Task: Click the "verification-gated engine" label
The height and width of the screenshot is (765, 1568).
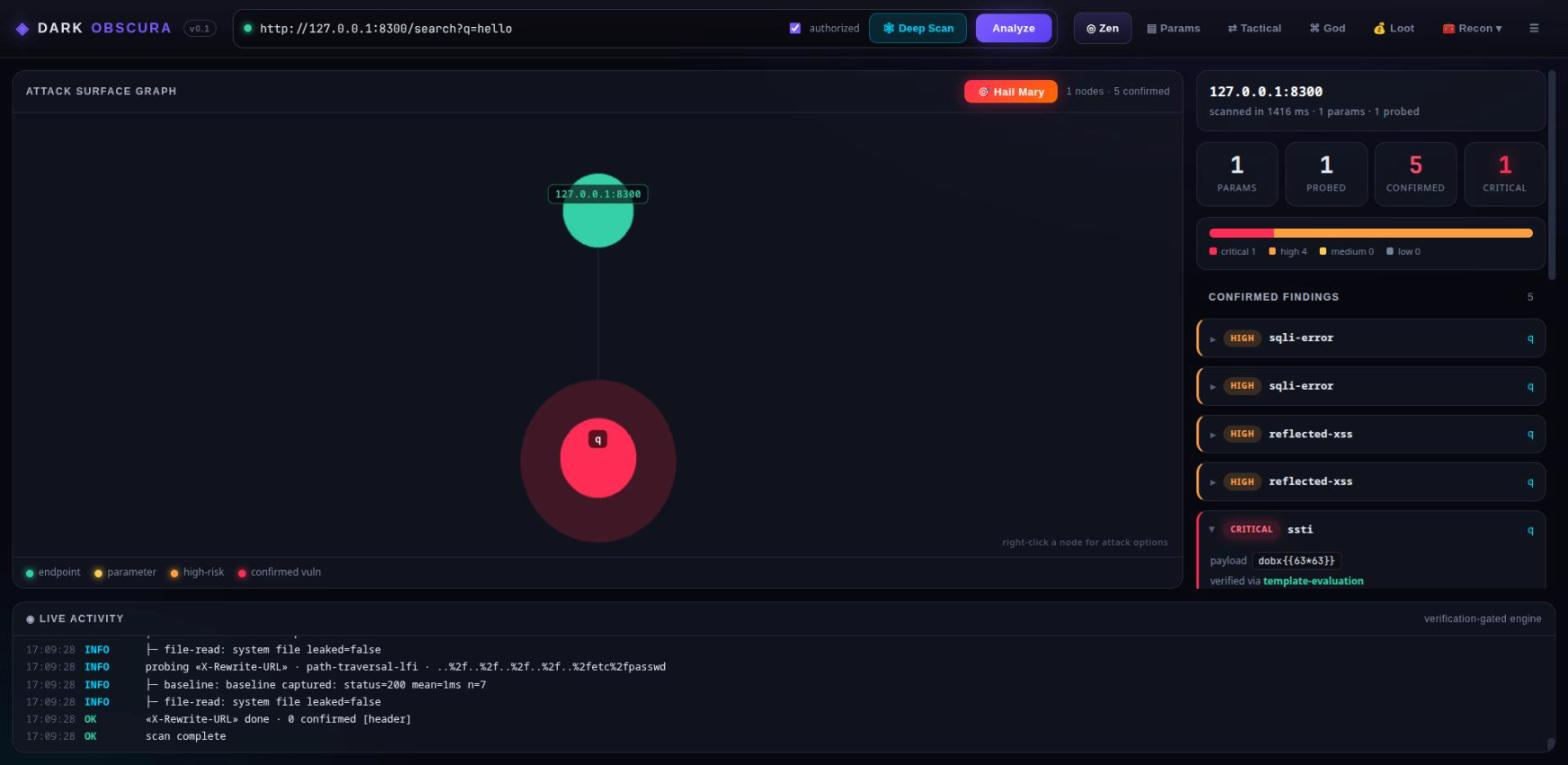Action: click(x=1483, y=619)
